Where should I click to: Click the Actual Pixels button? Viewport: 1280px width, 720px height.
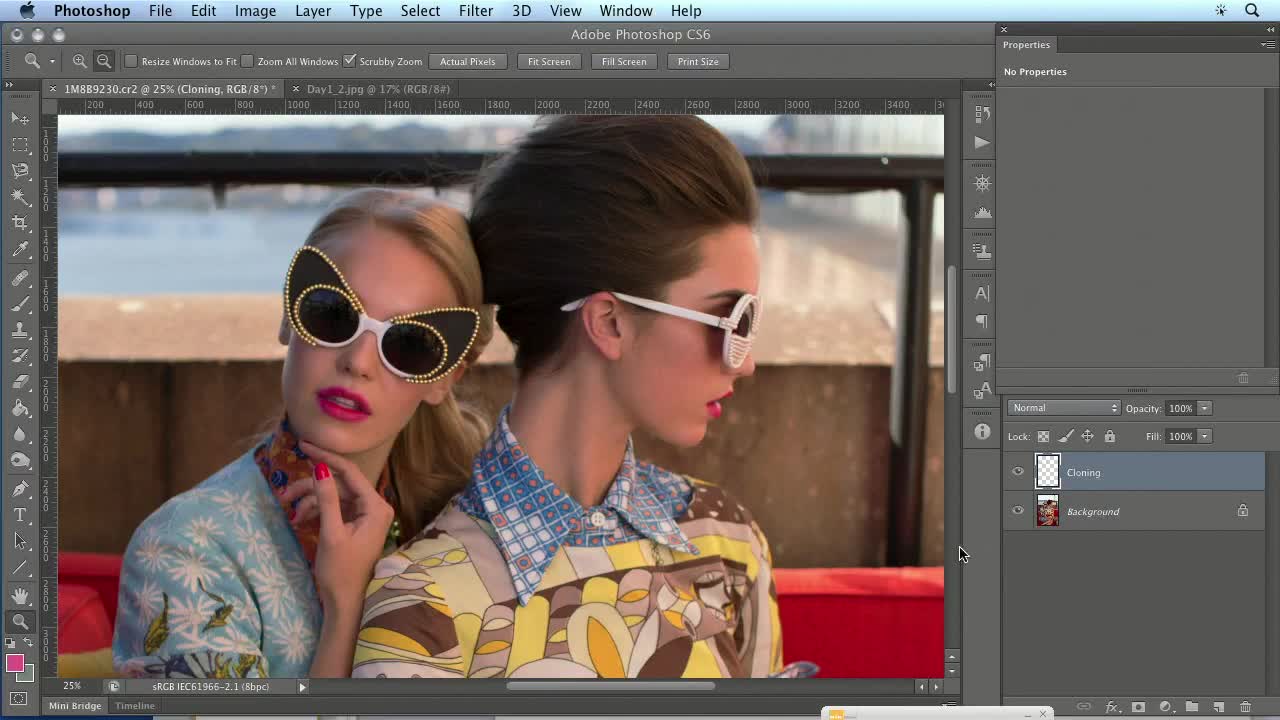[x=467, y=61]
